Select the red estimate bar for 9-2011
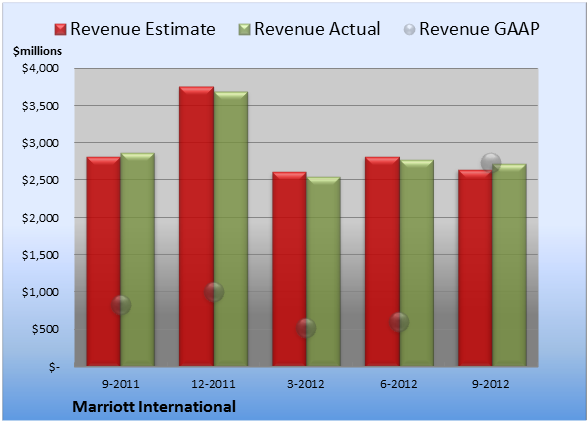The height and width of the screenshot is (422, 588). pyautogui.click(x=104, y=261)
